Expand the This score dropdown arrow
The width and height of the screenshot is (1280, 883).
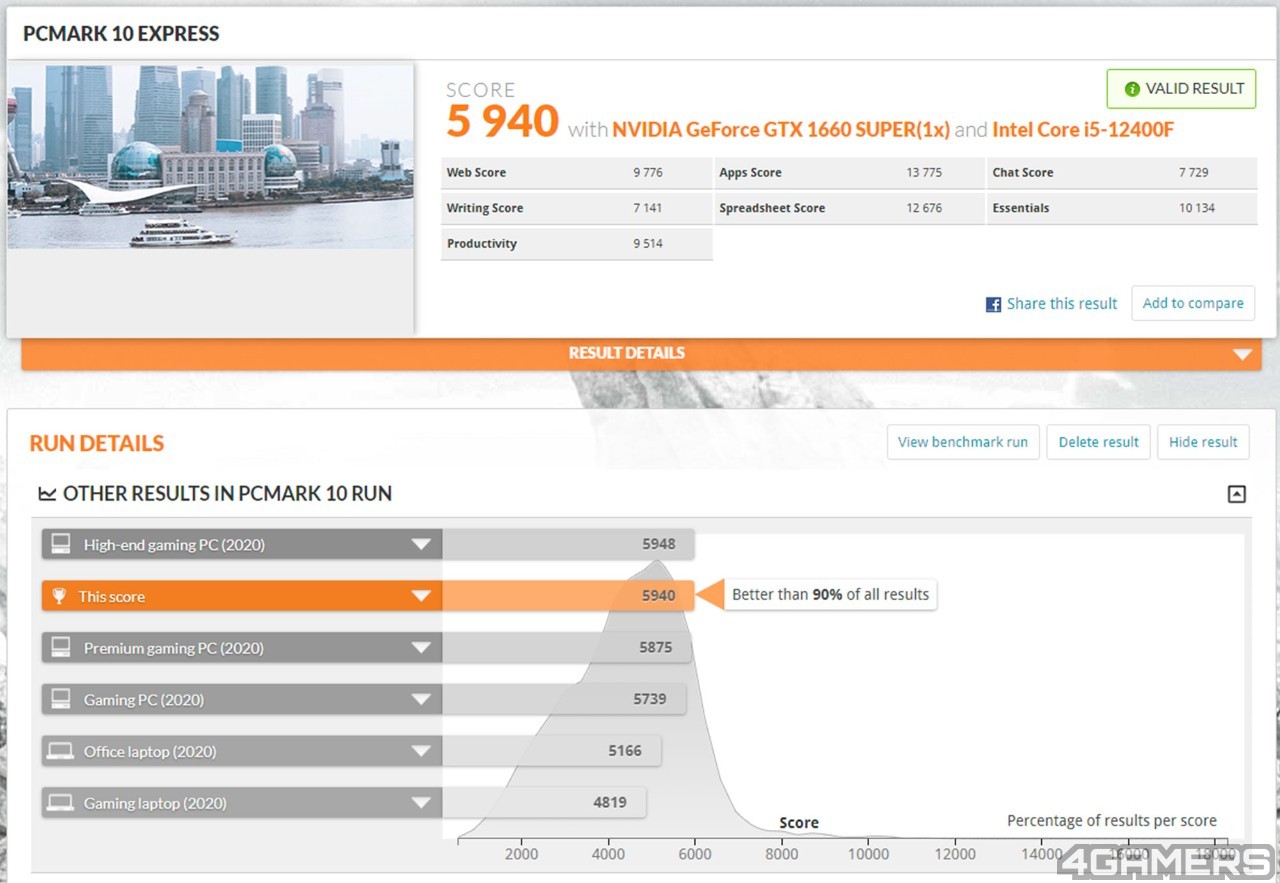pyautogui.click(x=421, y=597)
